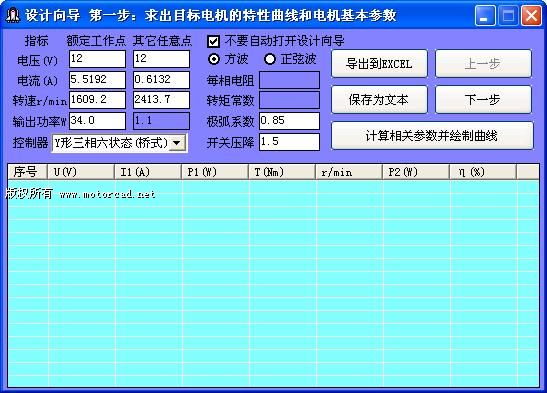The image size is (547, 393).
Task: Click the 导出到EXCEL button
Action: 379,63
